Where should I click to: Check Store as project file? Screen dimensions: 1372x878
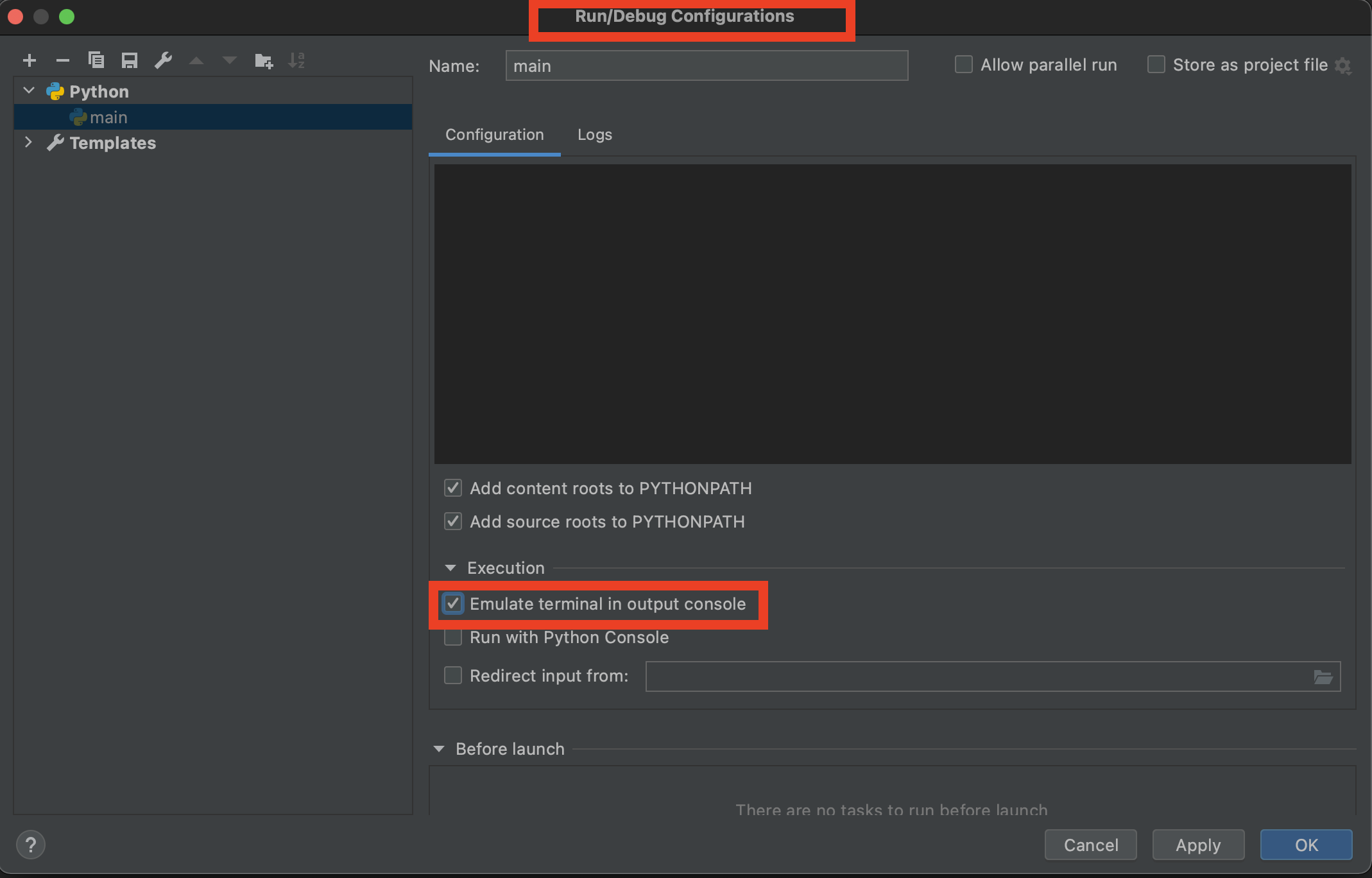tap(1156, 65)
